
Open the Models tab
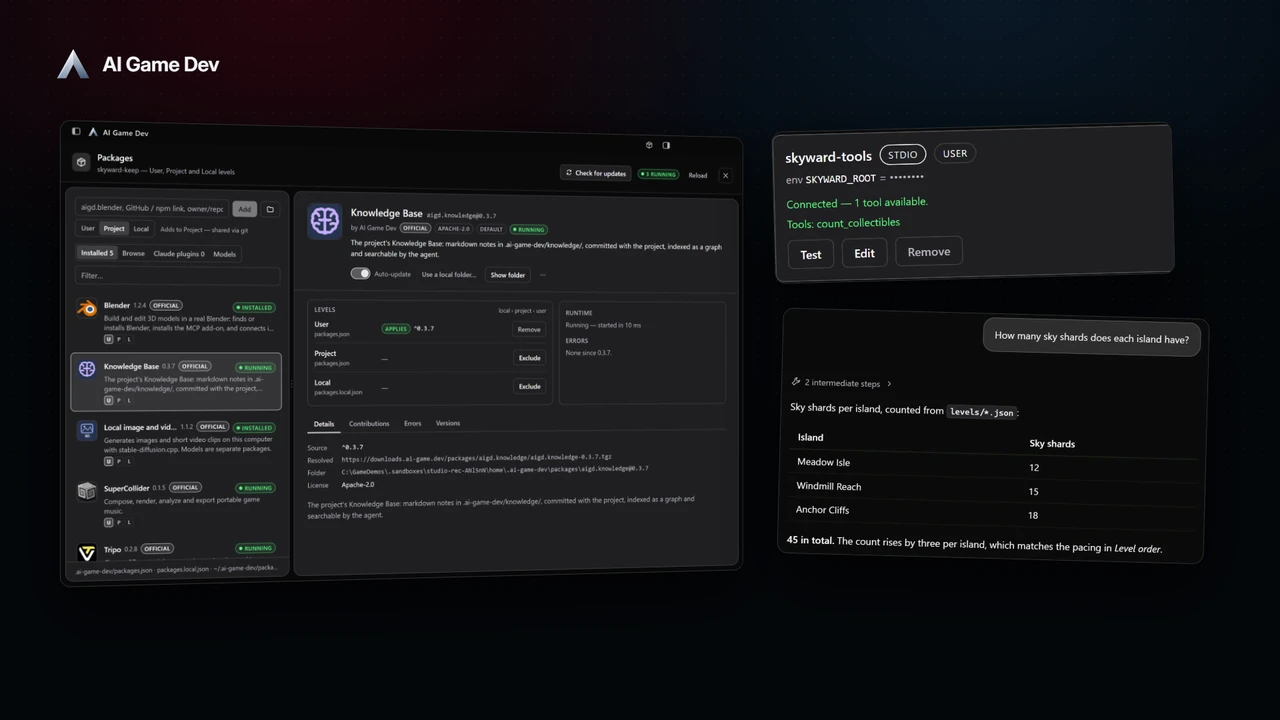[225, 254]
